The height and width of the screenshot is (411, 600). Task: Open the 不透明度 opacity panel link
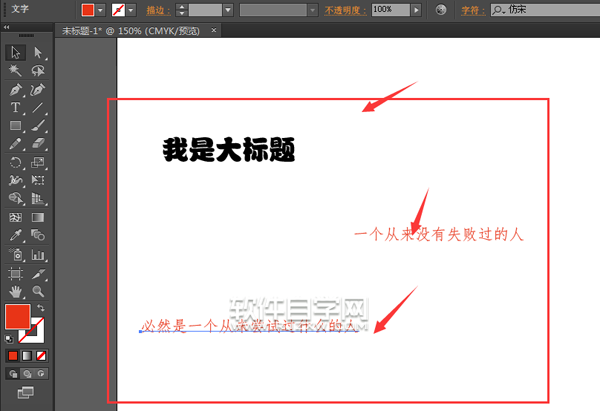point(345,10)
